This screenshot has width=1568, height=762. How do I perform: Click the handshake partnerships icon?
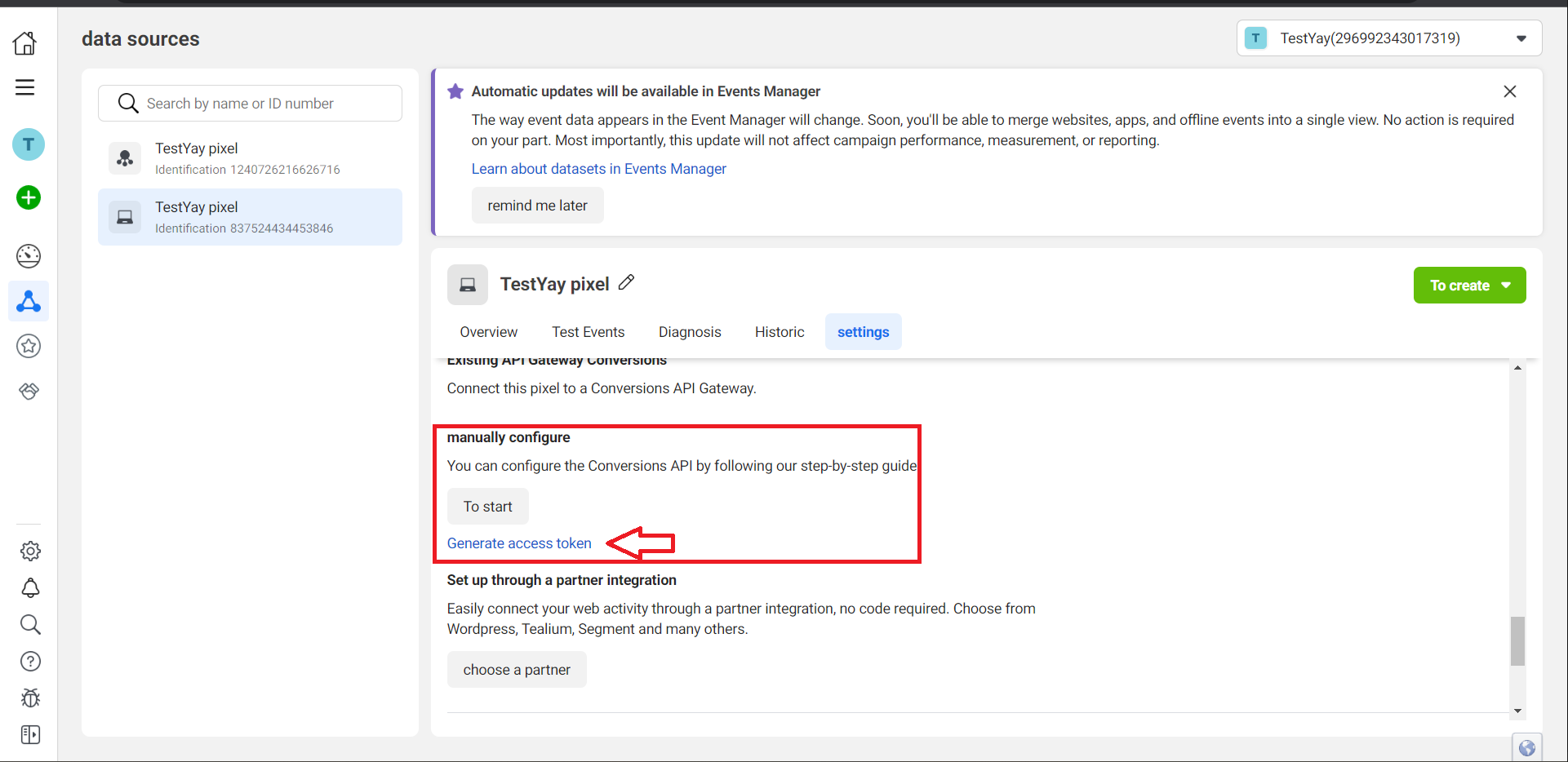coord(29,391)
